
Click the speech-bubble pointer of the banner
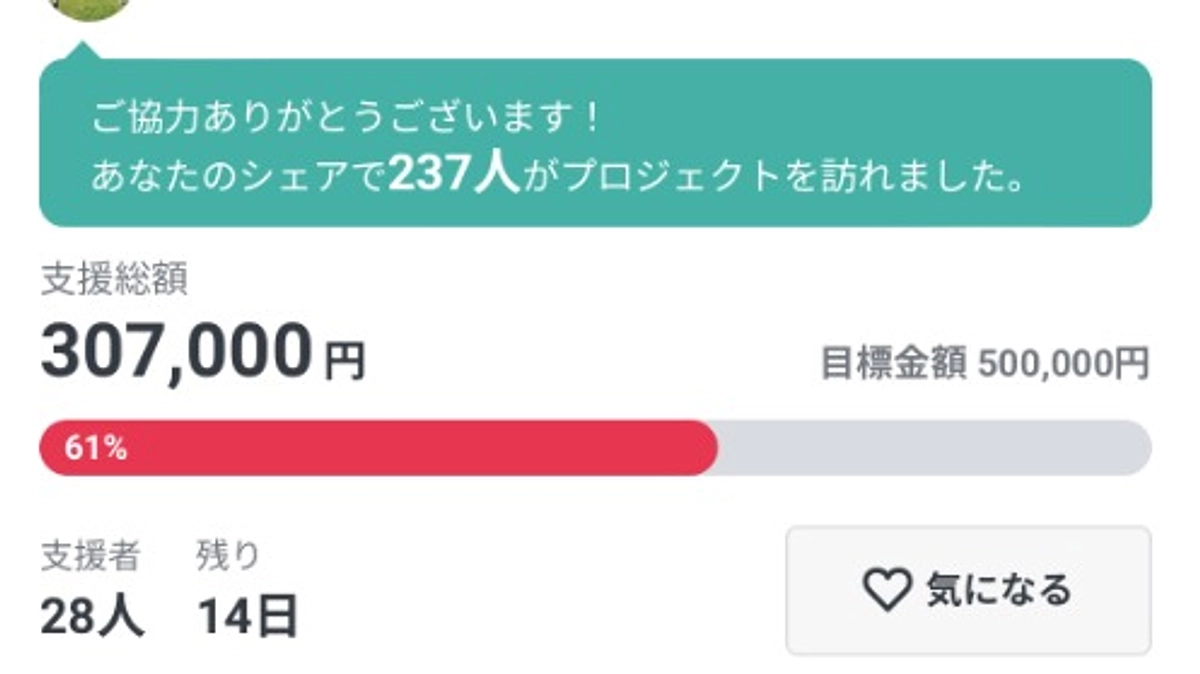(82, 45)
